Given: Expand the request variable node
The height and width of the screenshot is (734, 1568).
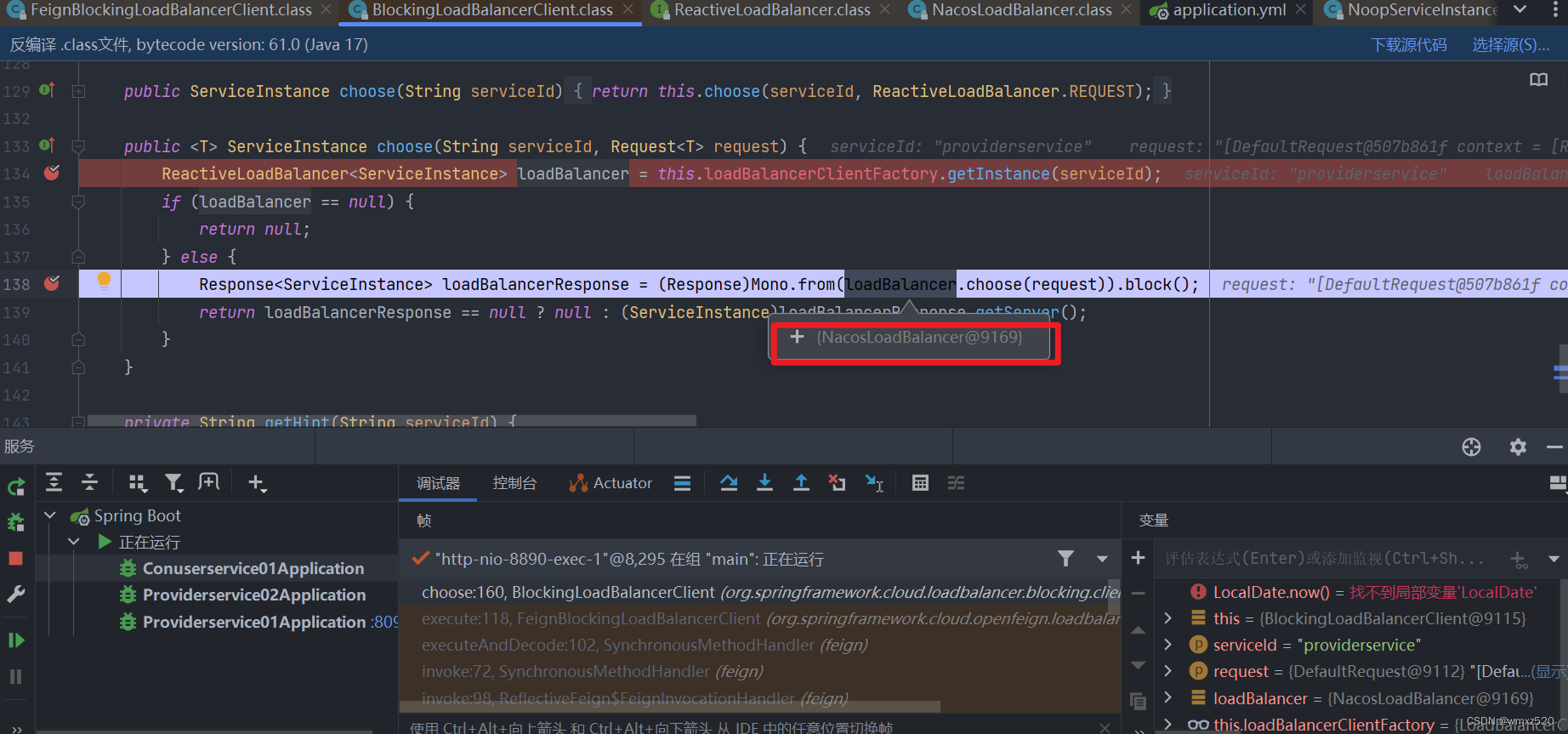Looking at the screenshot, I should 1168,671.
